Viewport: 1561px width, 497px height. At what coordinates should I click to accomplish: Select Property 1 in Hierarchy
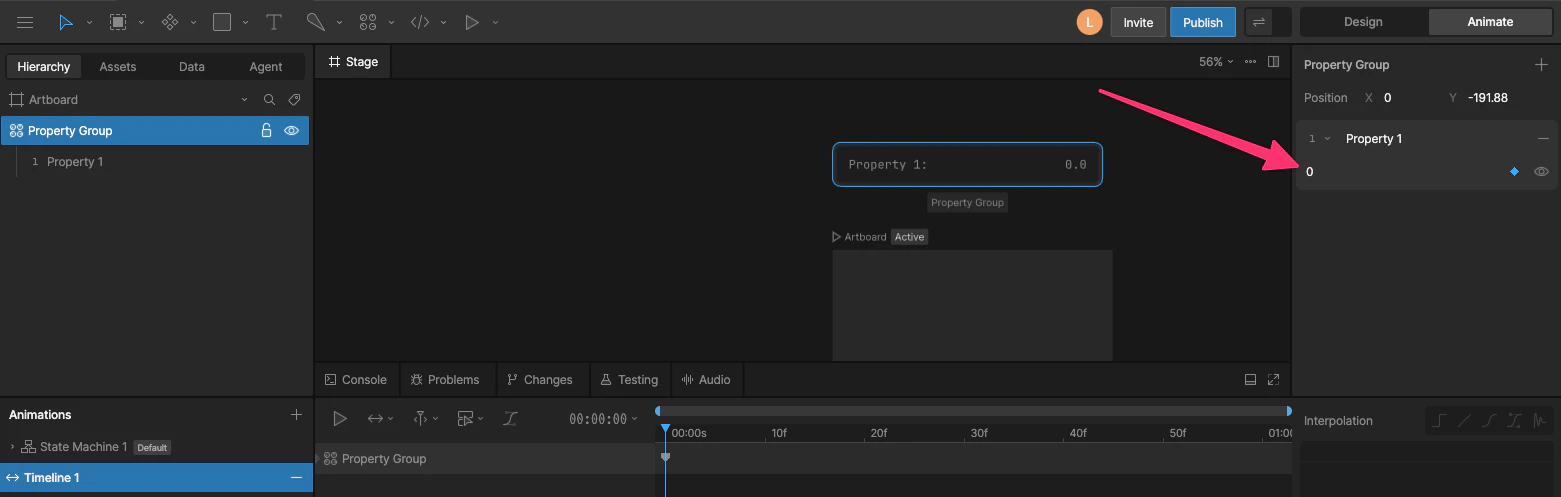pos(75,162)
